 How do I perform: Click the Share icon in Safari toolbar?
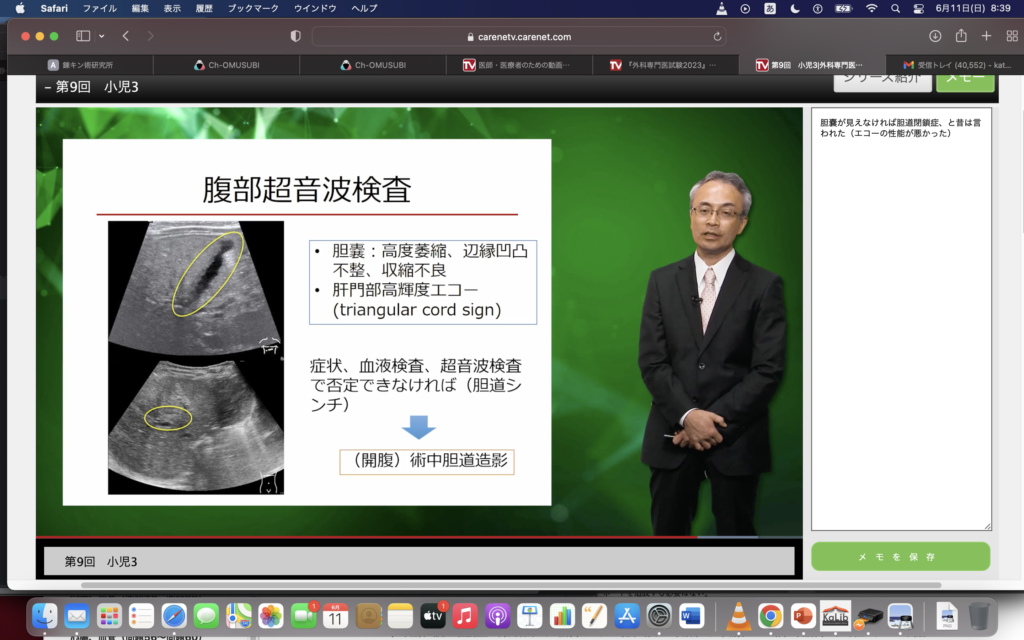pos(961,36)
